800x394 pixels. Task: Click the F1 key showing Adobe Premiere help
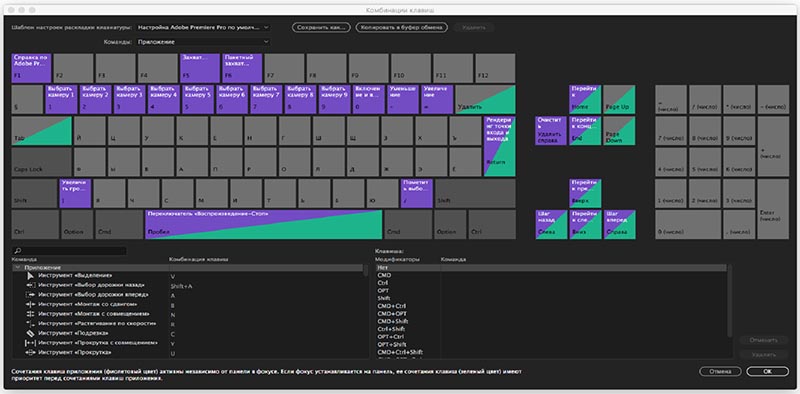(x=31, y=68)
